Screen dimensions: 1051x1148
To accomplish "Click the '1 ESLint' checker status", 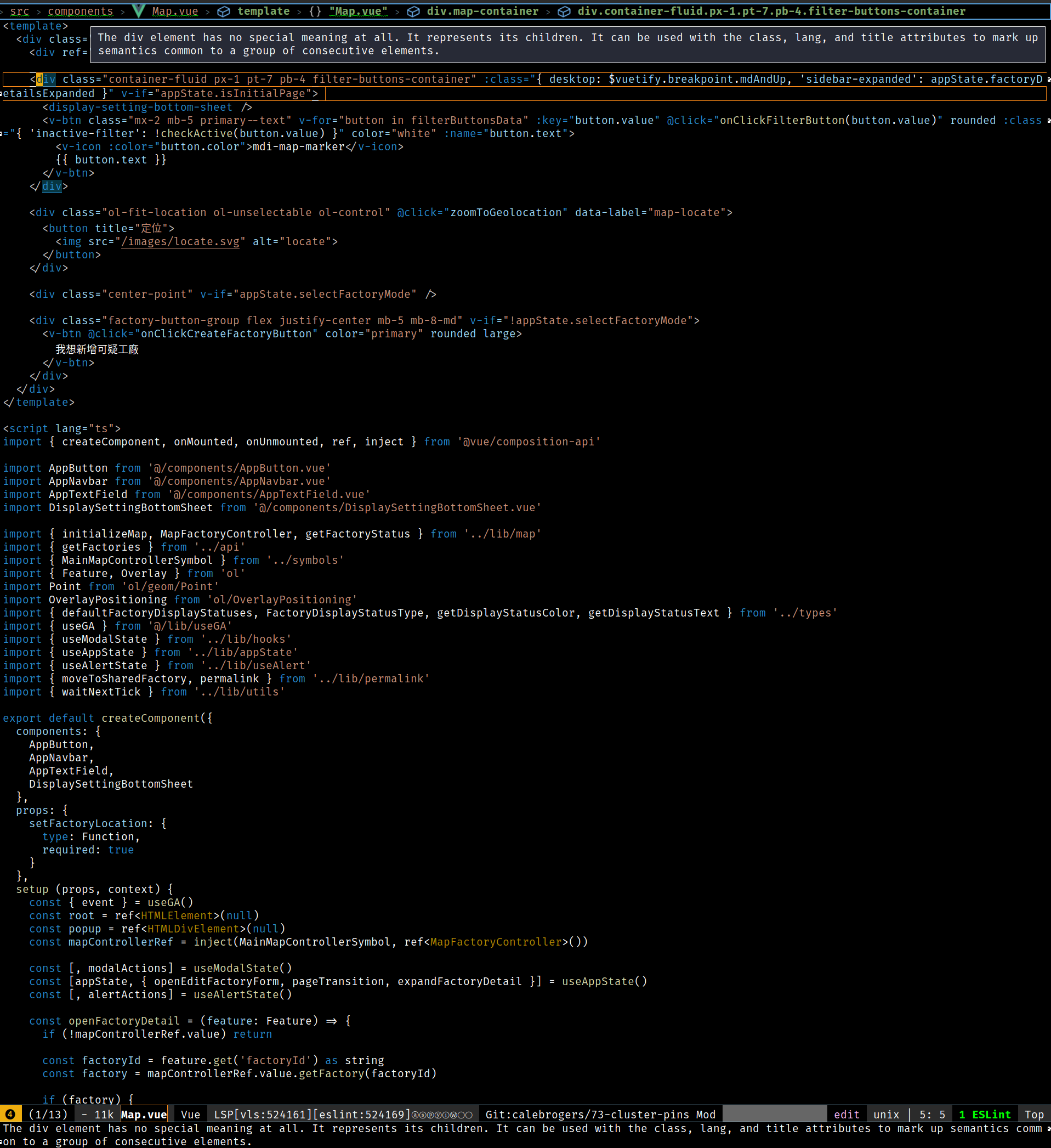I will point(985,1115).
